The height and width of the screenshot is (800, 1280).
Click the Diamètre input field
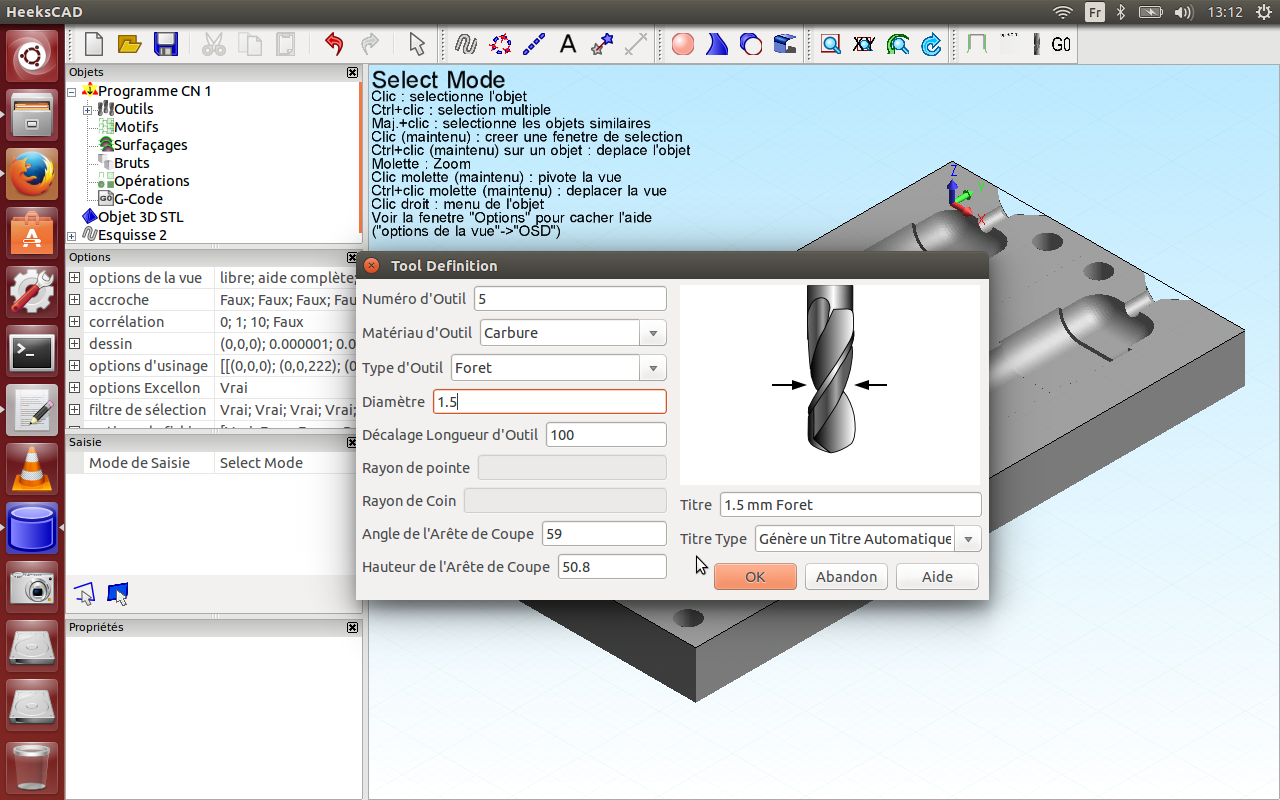549,402
